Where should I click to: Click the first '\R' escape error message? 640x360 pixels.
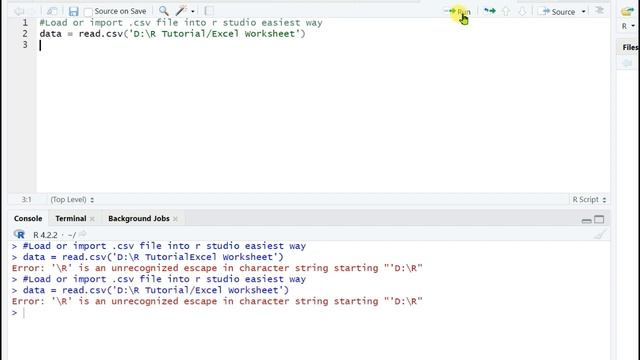(217, 268)
